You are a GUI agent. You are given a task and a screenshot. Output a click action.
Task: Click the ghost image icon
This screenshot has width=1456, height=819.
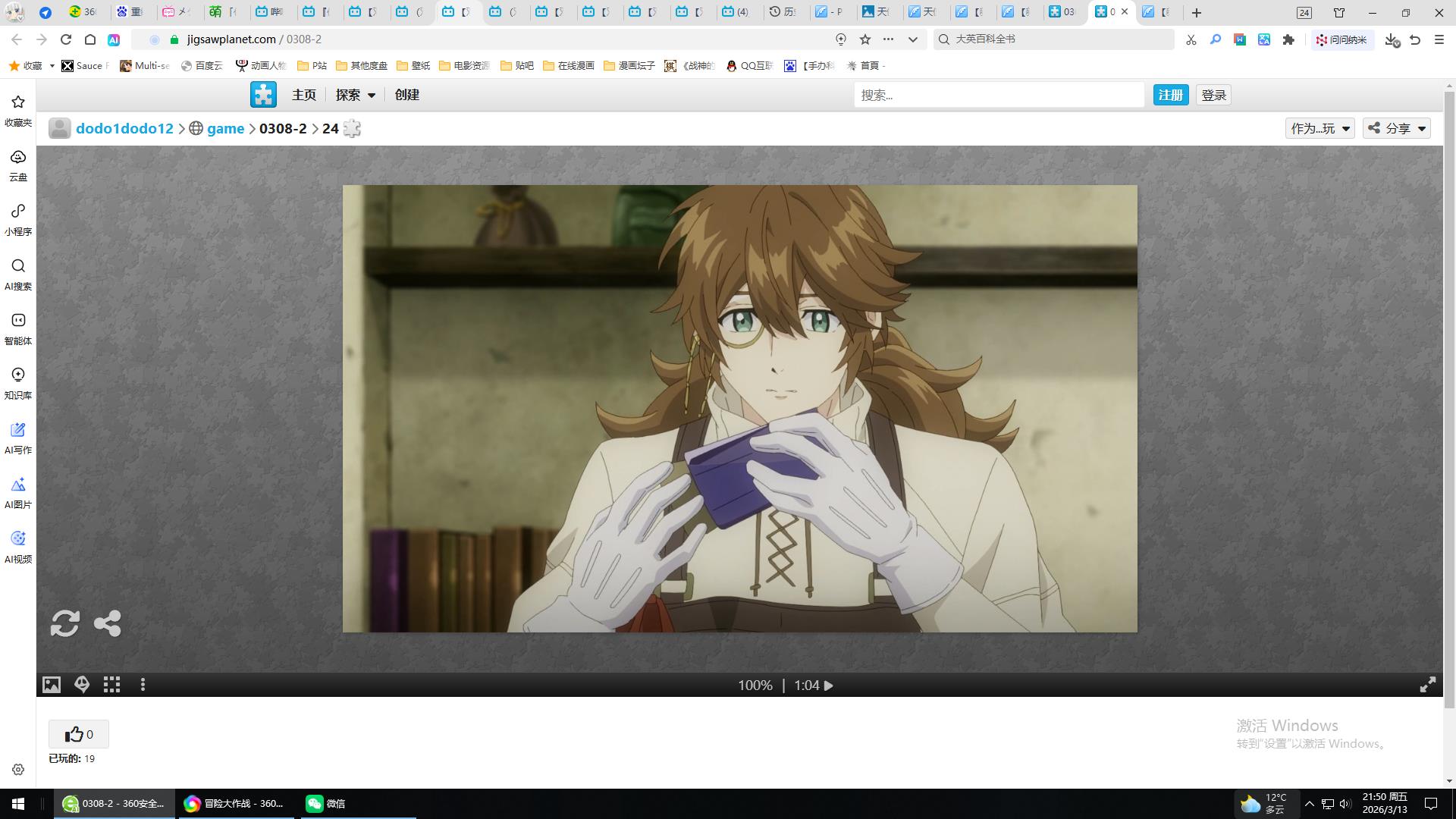click(x=82, y=685)
